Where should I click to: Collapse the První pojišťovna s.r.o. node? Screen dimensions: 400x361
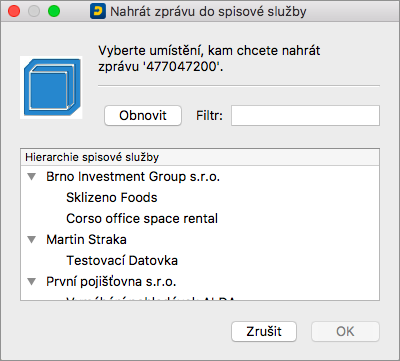pos(32,282)
